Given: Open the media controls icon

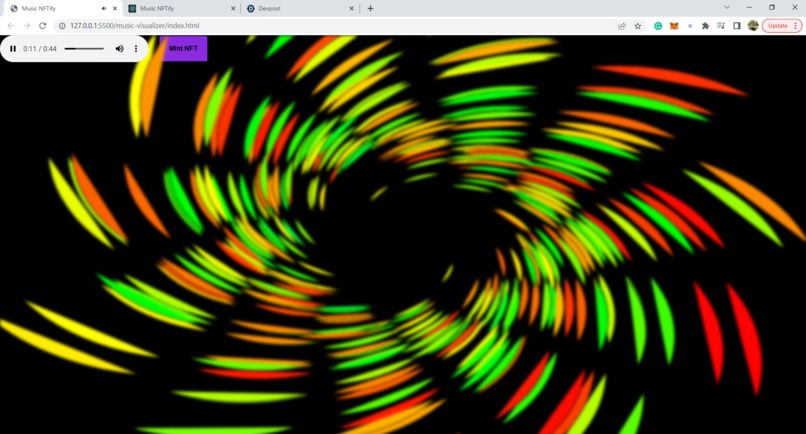Looking at the screenshot, I should point(721,26).
